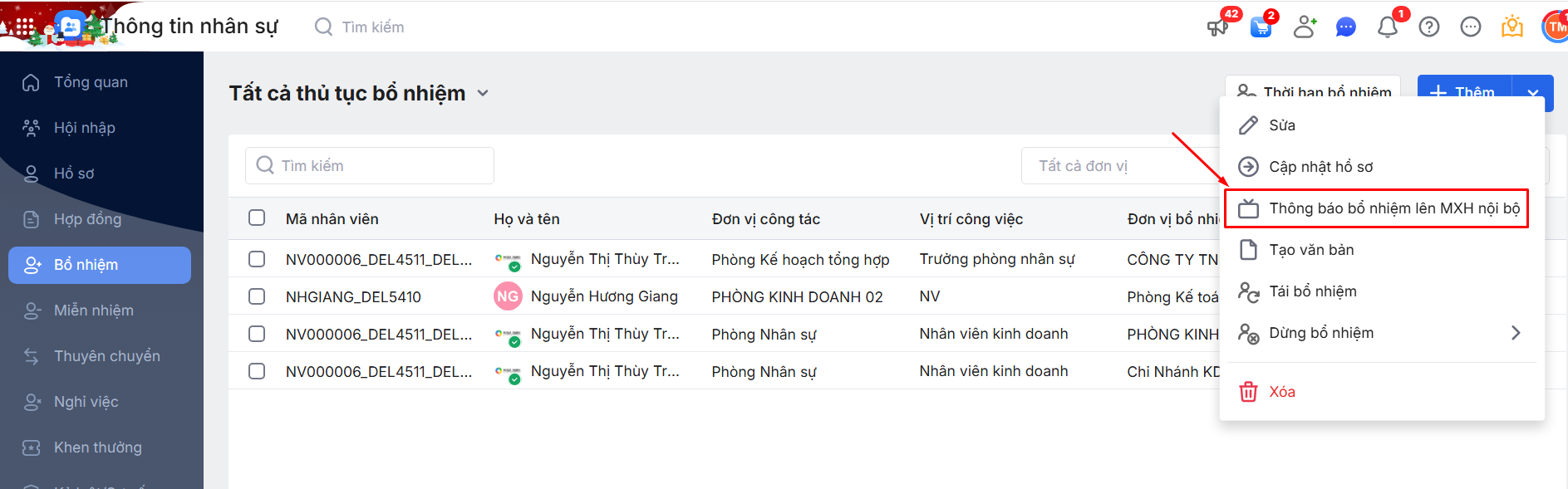The height and width of the screenshot is (489, 1568).
Task: Click the help question mark icon
Action: [1429, 27]
